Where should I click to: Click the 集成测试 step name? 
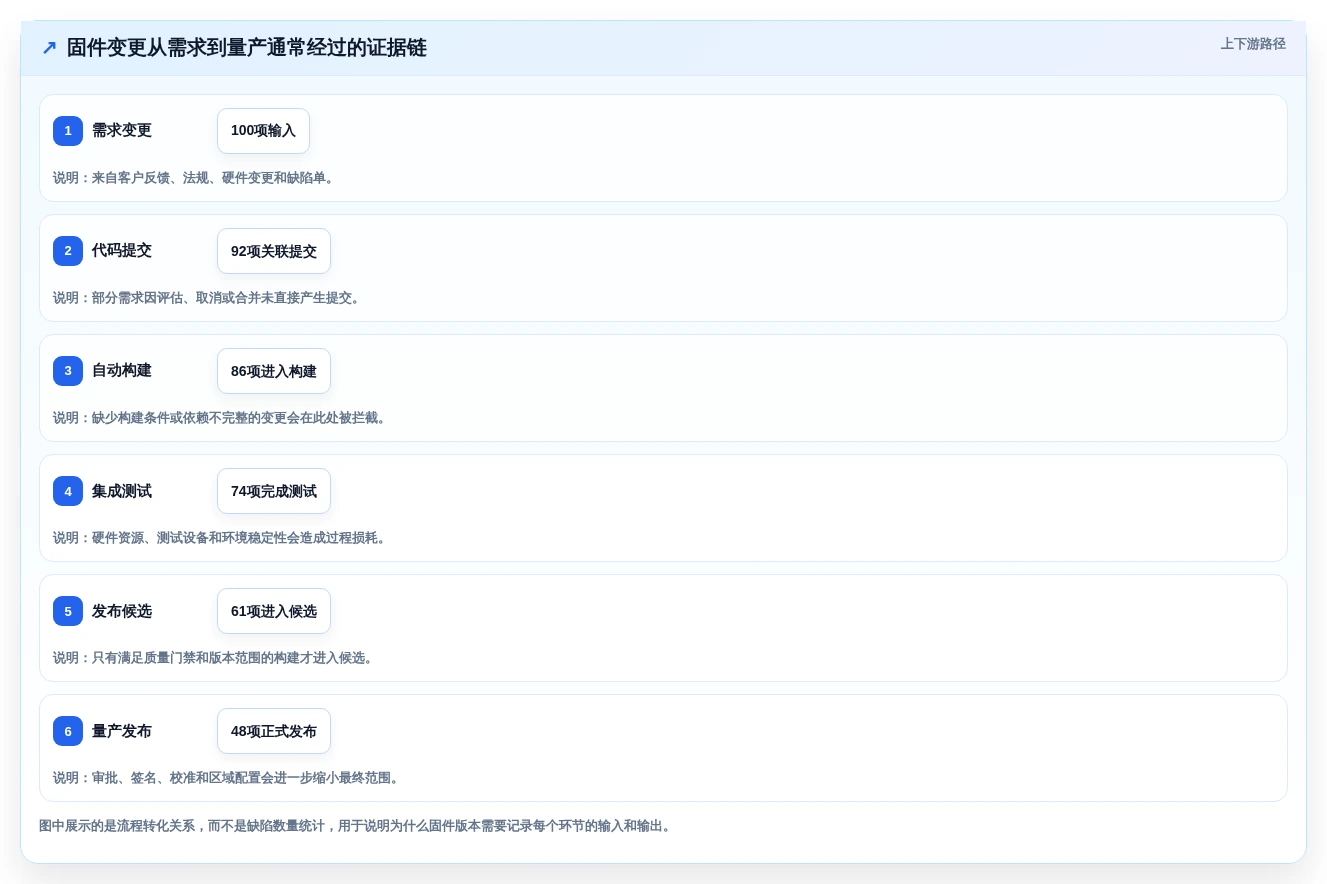point(122,491)
